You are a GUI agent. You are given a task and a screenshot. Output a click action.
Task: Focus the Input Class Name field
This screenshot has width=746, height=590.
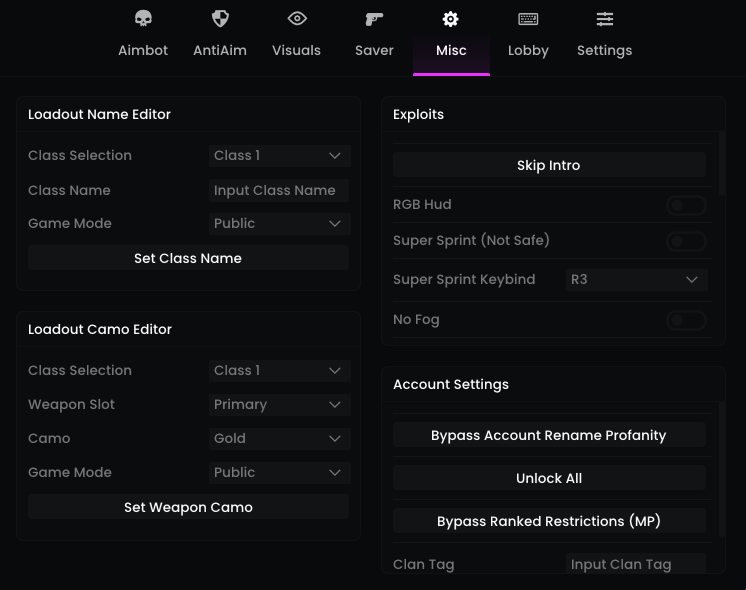tap(279, 191)
